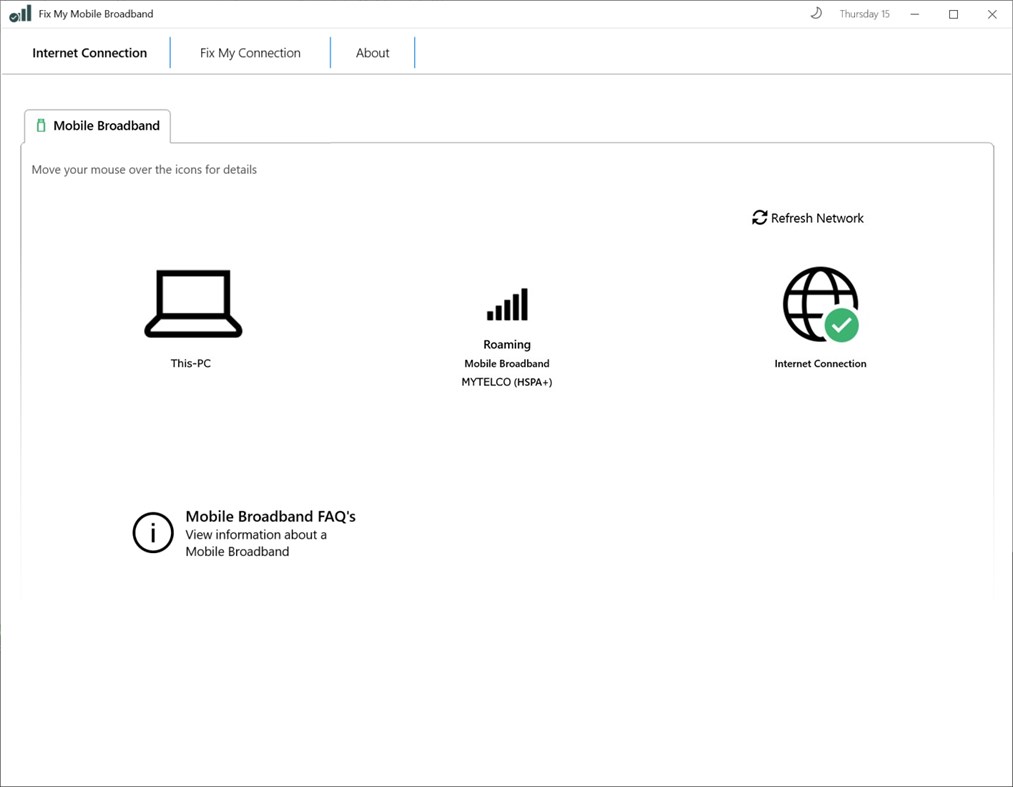Screen dimensions: 1013x787
Task: Click the Fix My Mobile Broadband logo
Action: pos(20,14)
